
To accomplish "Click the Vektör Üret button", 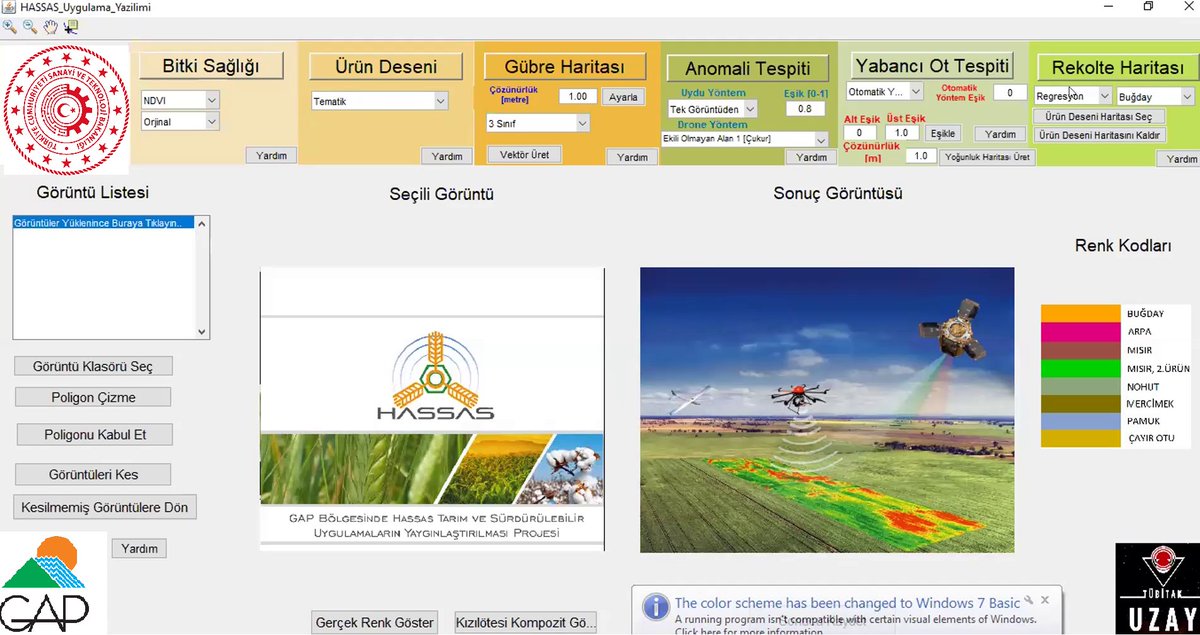I will coord(525,154).
